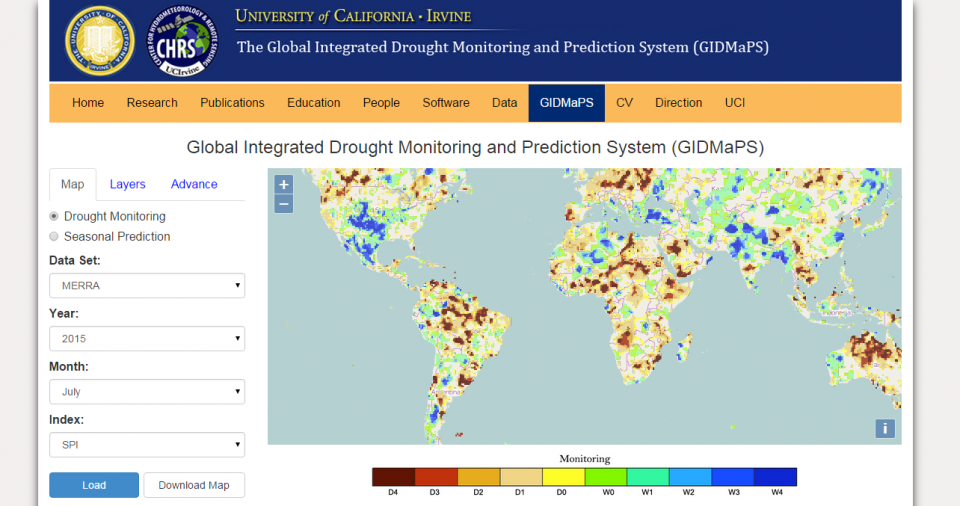This screenshot has height=506, width=960.
Task: Click the GIDMaPS page heading text
Action: (x=475, y=147)
